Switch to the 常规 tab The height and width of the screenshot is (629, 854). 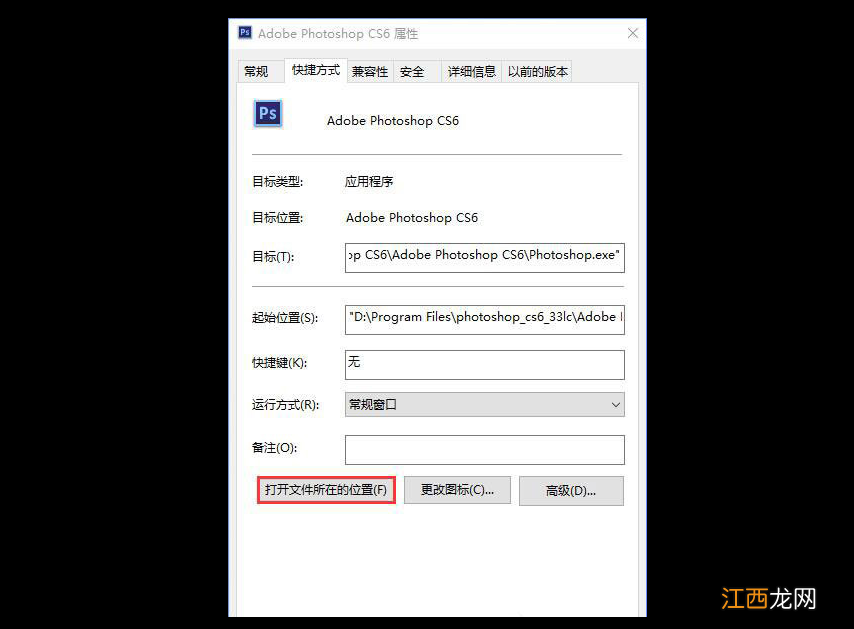click(x=260, y=71)
